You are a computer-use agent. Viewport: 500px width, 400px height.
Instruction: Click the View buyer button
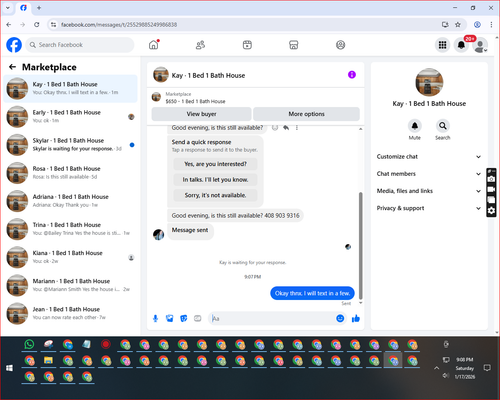click(x=201, y=114)
